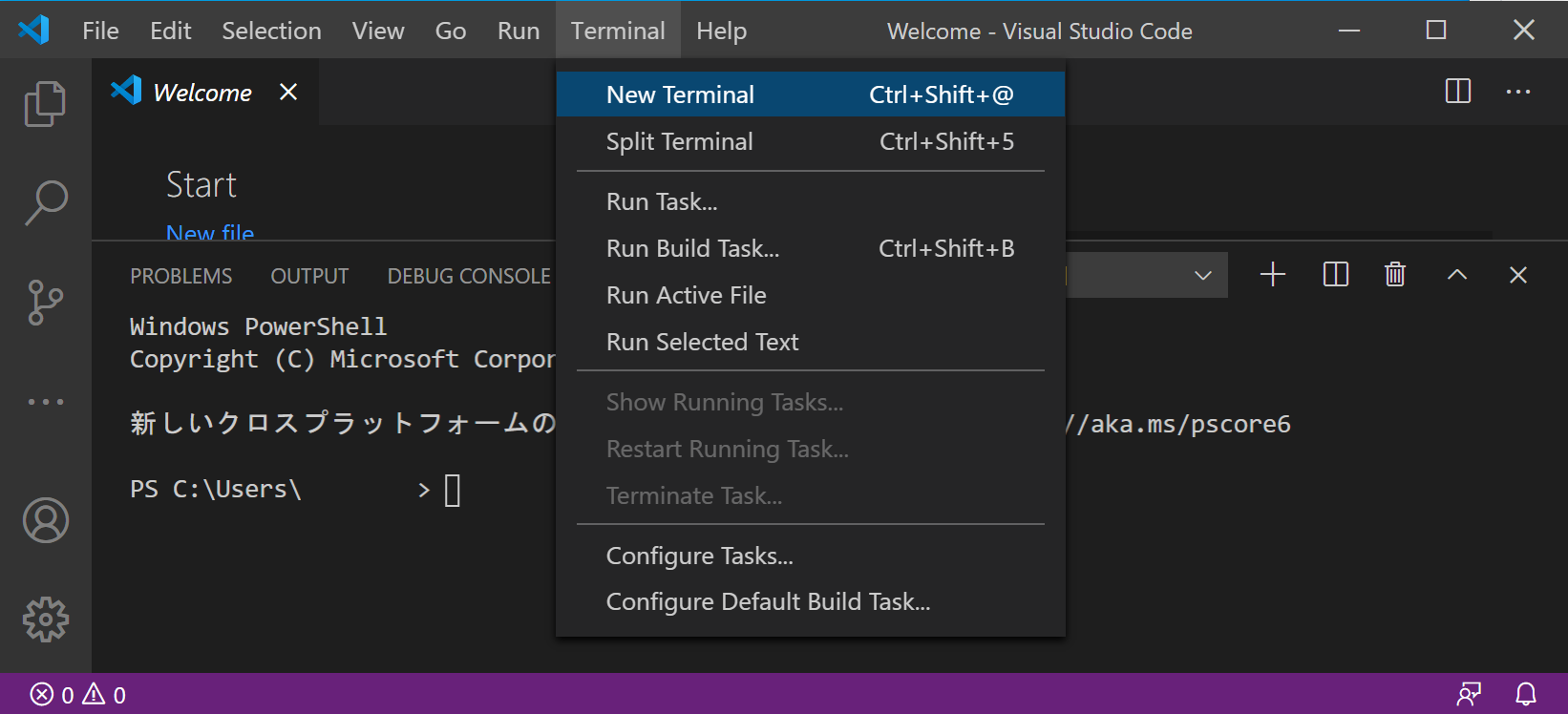
Task: Open the Manage gear icon
Action: (x=45, y=619)
